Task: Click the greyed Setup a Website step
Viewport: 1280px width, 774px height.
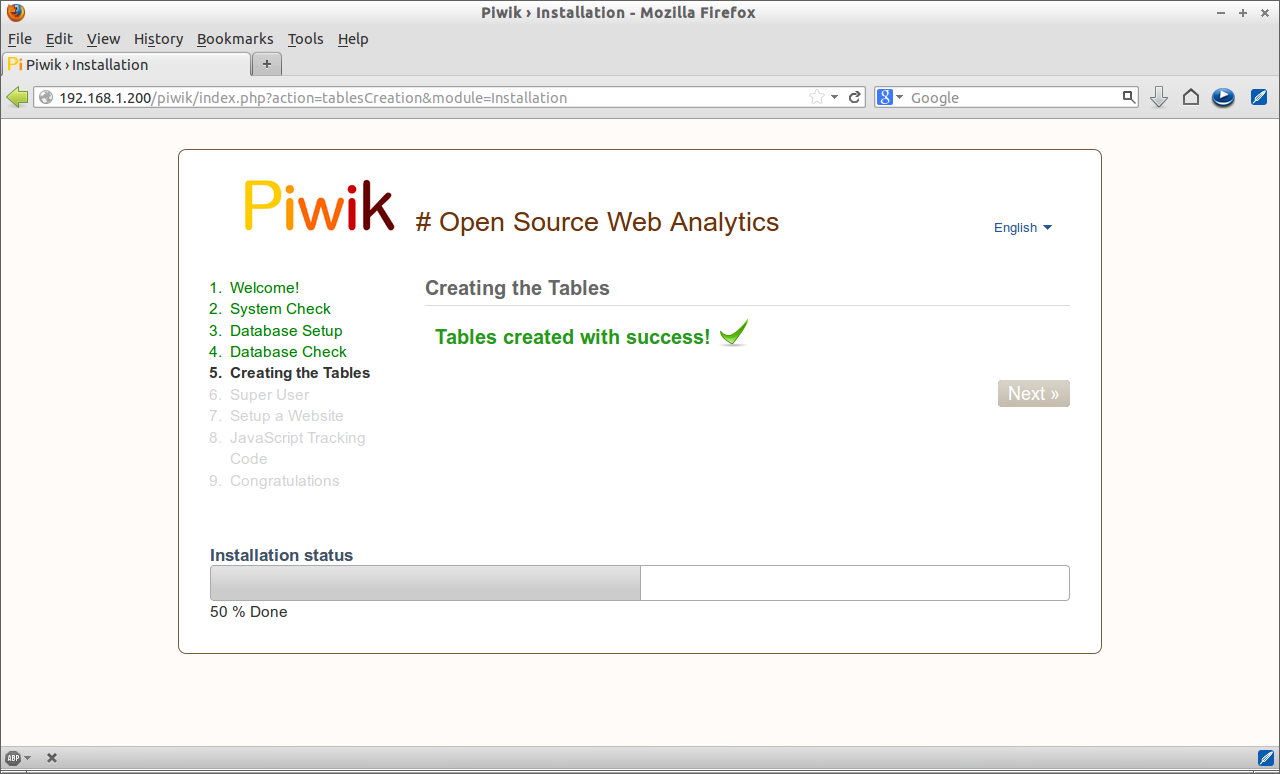Action: click(286, 416)
